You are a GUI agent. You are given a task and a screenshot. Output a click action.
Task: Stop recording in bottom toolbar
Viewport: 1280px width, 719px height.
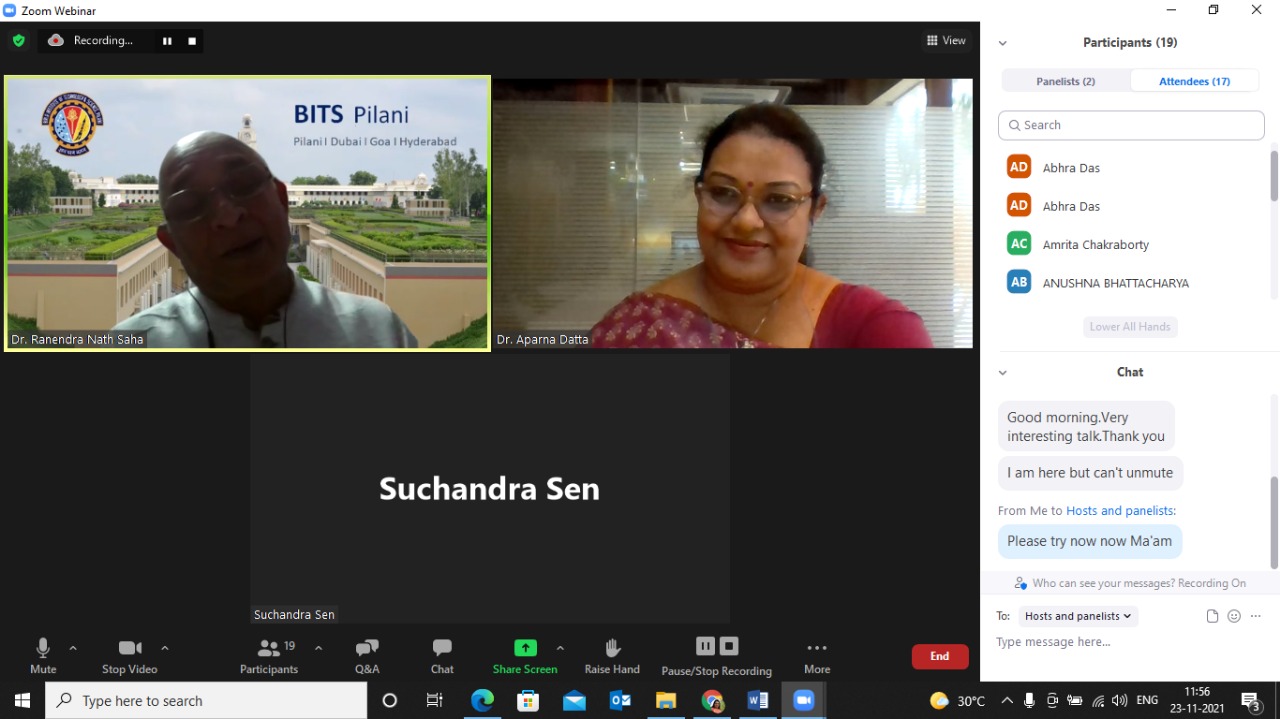(729, 646)
